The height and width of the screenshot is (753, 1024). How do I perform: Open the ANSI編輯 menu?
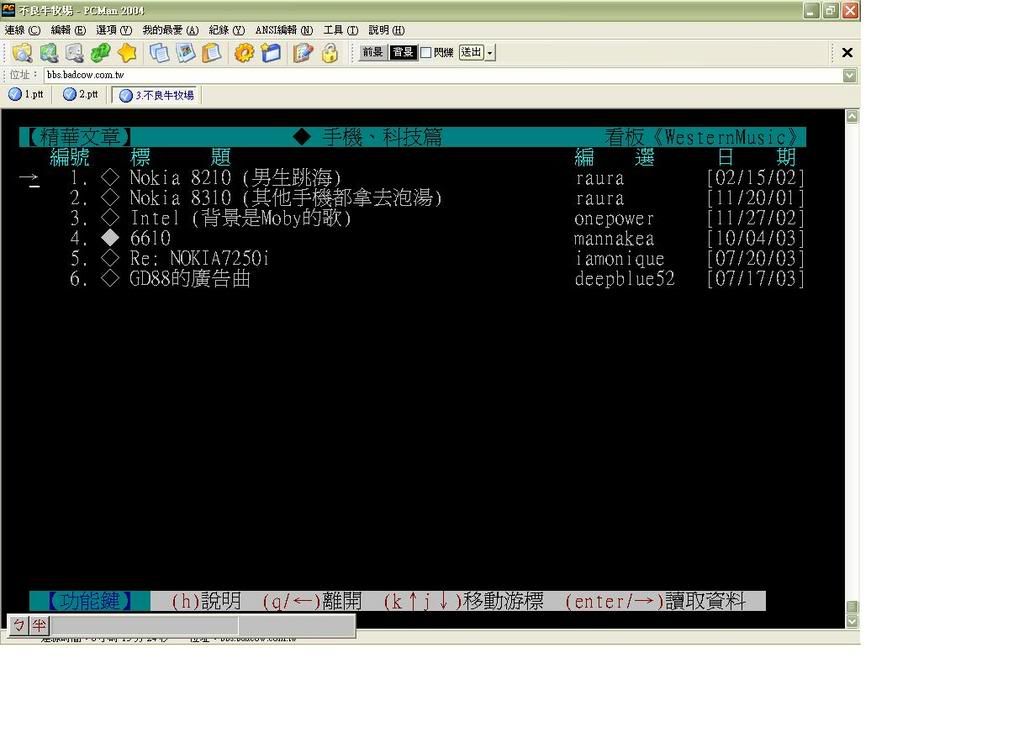(x=283, y=30)
